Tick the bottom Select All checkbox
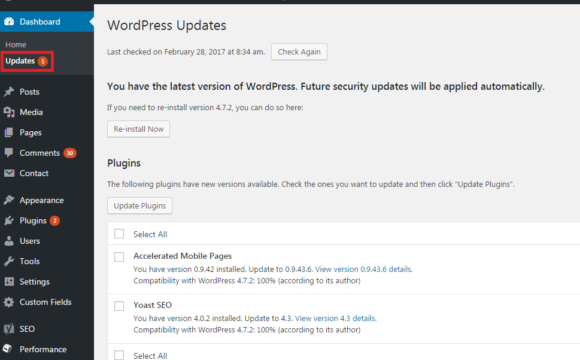 pos(119,355)
